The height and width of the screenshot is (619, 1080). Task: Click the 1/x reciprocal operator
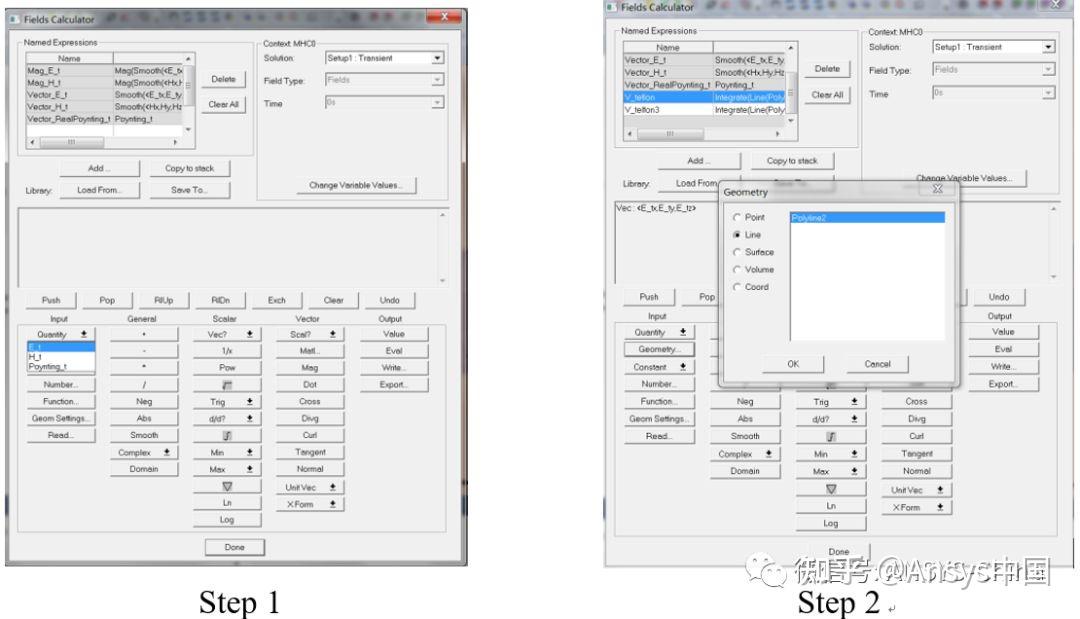pos(227,350)
